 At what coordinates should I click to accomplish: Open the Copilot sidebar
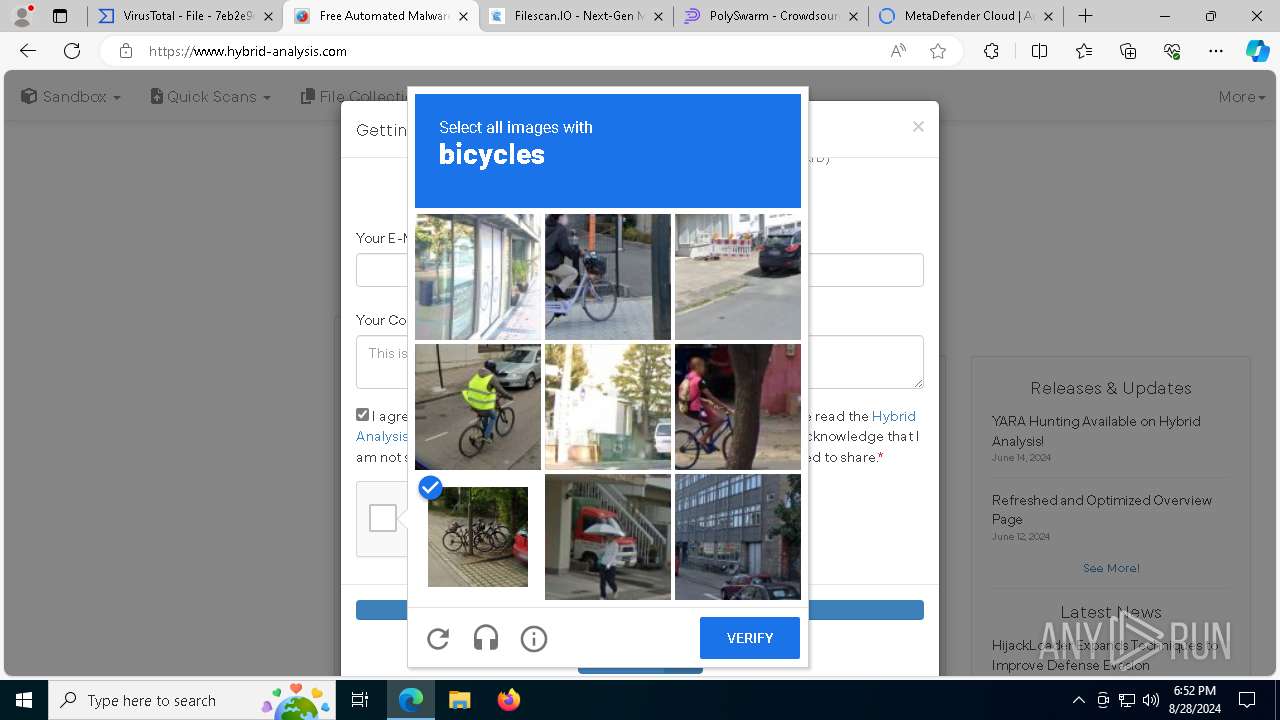tap(1257, 51)
